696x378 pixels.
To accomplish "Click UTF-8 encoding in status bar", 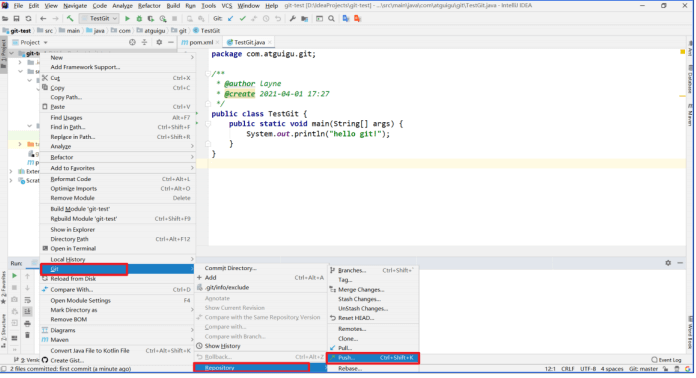I will pyautogui.click(x=588, y=369).
